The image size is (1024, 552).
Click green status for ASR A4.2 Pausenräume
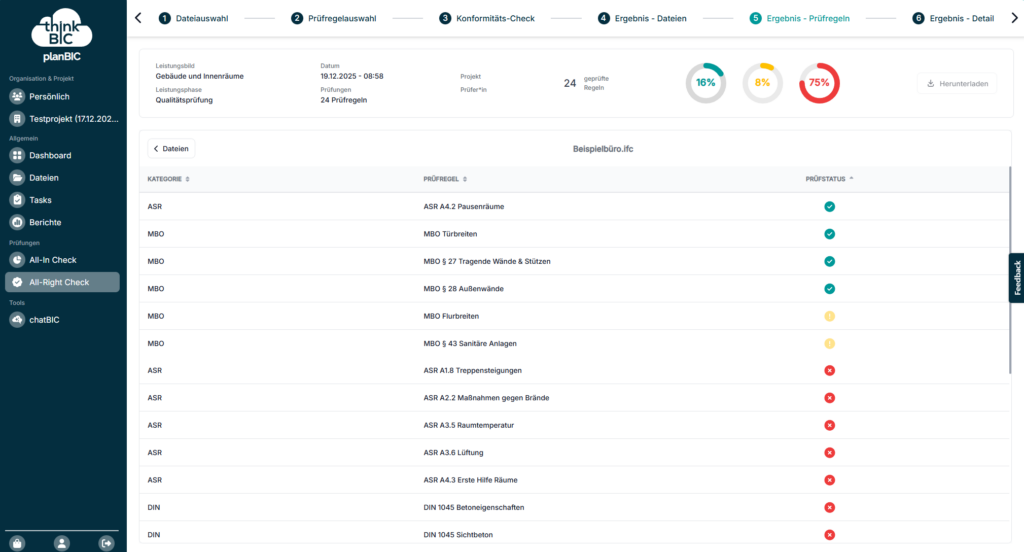(829, 206)
